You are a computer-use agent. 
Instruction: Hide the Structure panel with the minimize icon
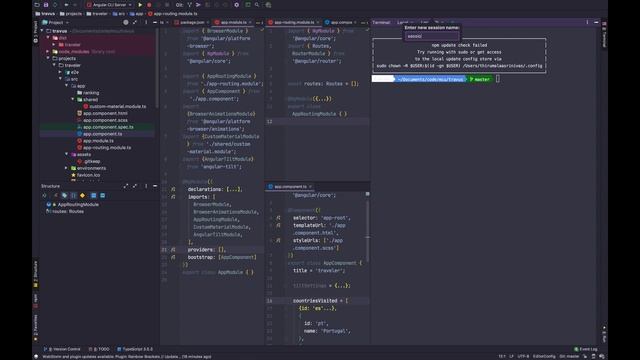pos(155,186)
